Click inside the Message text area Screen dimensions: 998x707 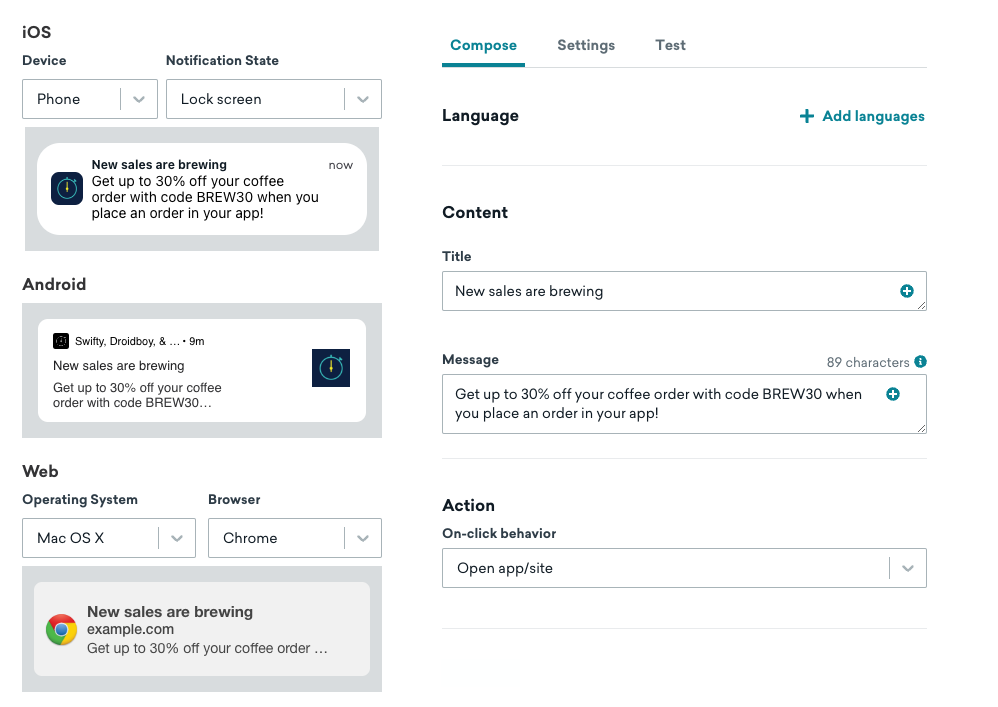[x=650, y=404]
